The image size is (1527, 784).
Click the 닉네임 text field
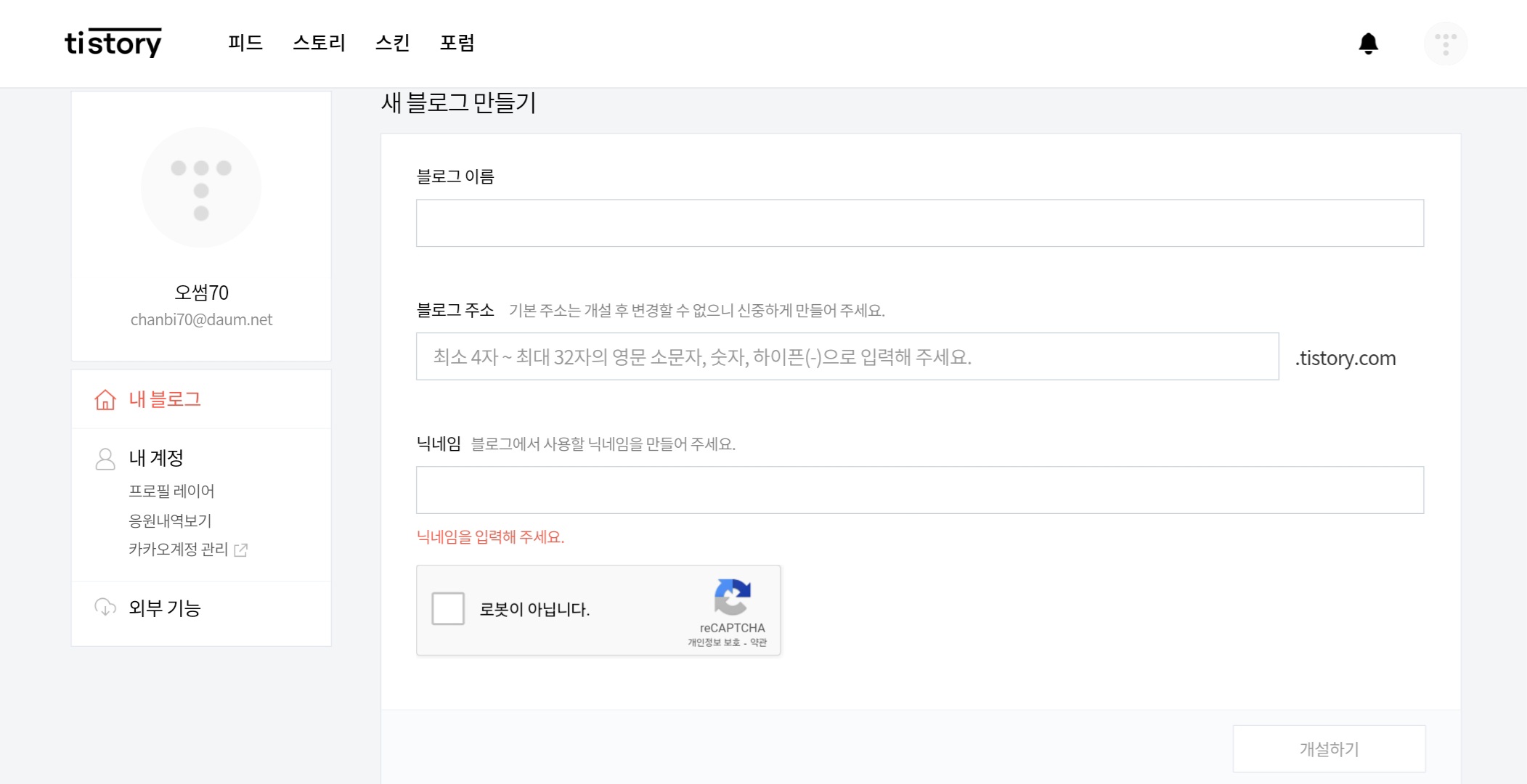[x=919, y=490]
